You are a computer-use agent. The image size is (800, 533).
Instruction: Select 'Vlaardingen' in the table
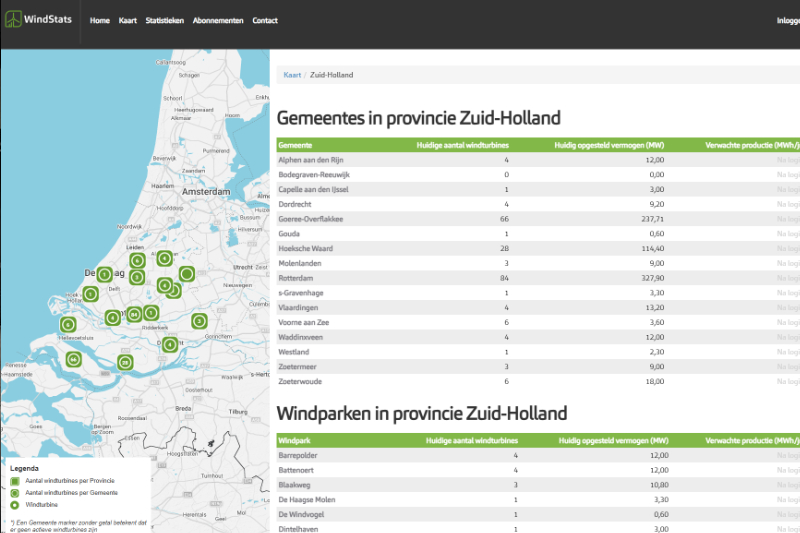point(298,308)
